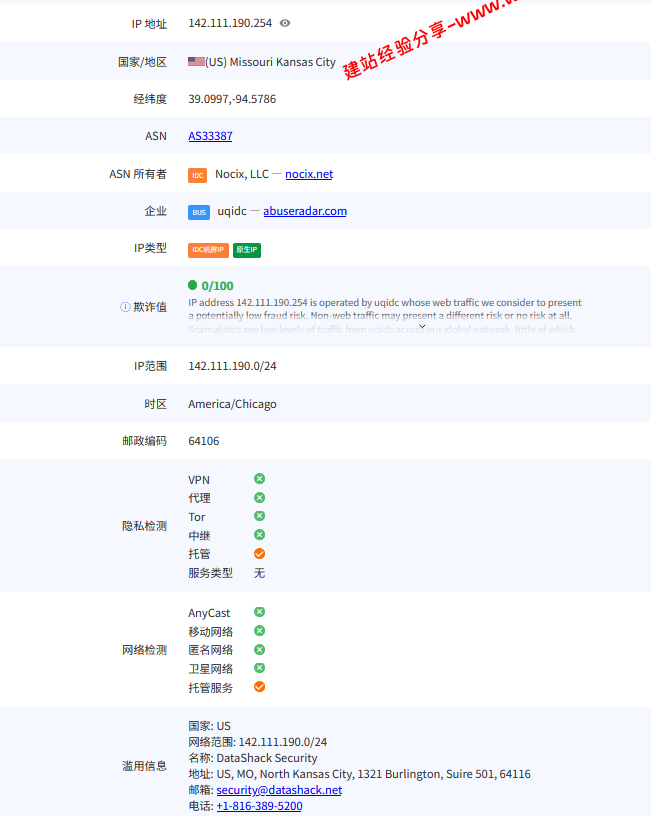Viewport: 651px width, 816px height.
Task: Email security@datashack.net link
Action: coord(279,790)
